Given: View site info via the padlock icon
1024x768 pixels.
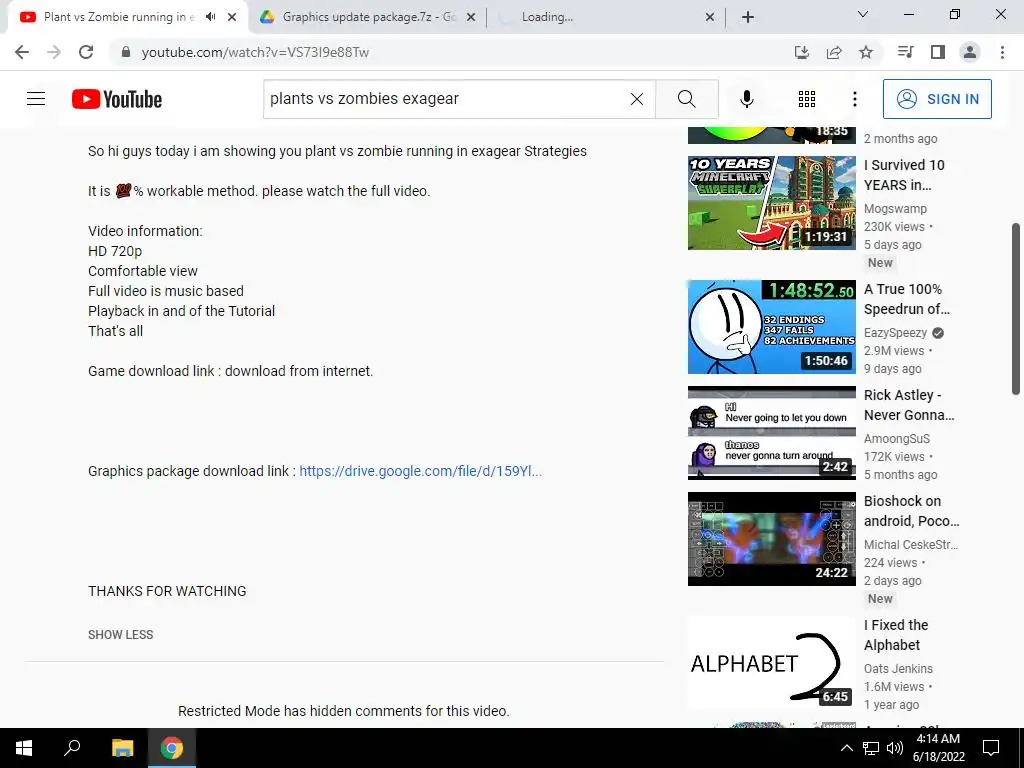Looking at the screenshot, I should point(126,52).
